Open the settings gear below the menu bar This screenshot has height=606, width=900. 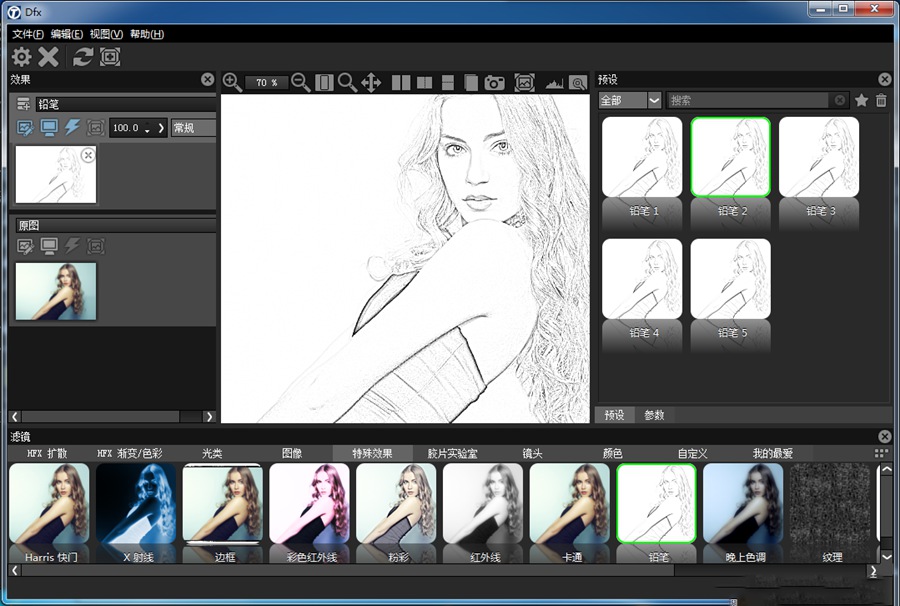click(x=20, y=57)
